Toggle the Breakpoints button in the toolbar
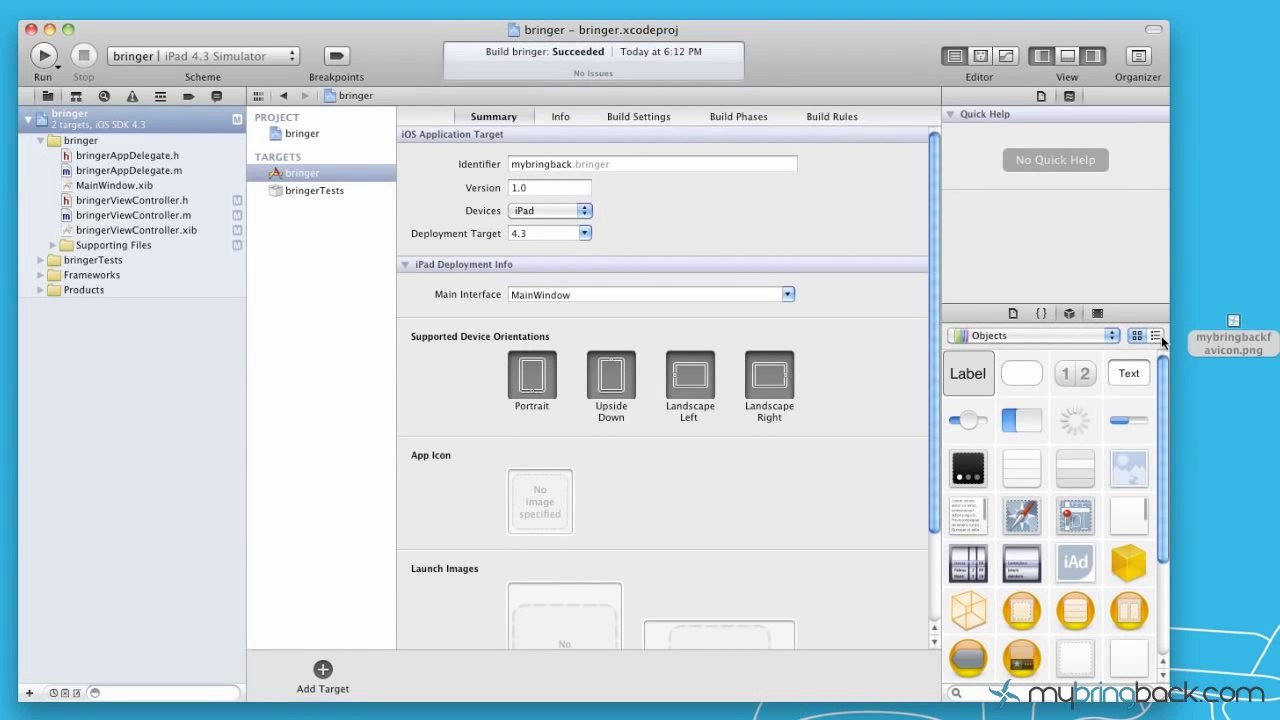The image size is (1280, 720). 336,56
